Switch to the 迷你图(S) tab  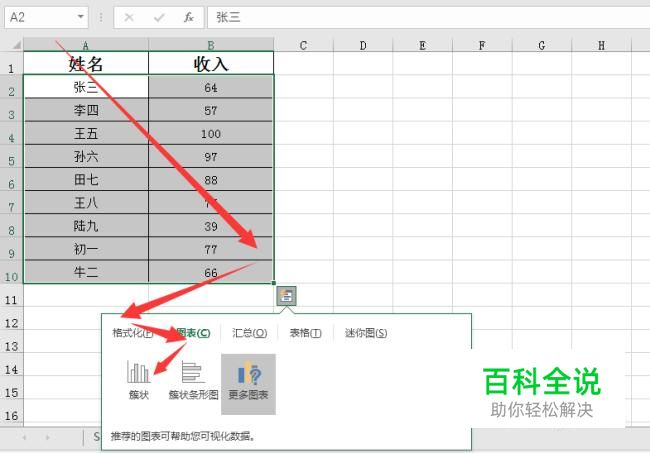pos(366,333)
